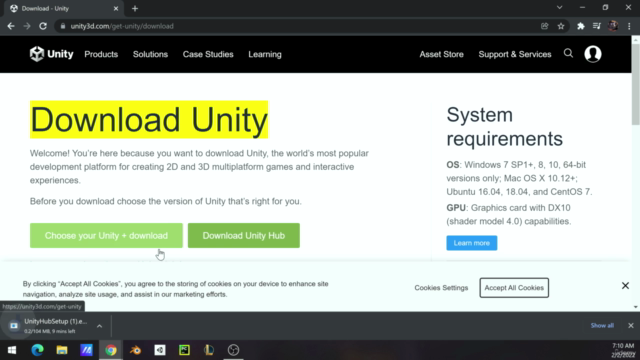Close the downloads bar

[x=631, y=326]
